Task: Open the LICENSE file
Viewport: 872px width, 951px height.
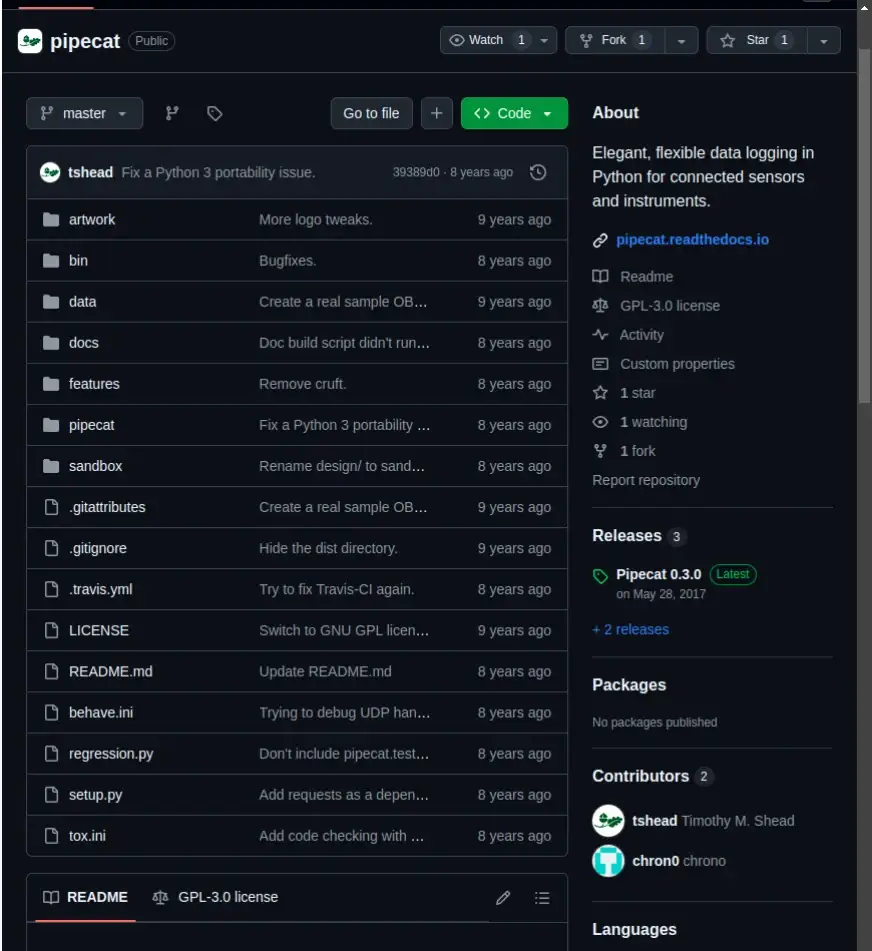Action: (x=99, y=631)
